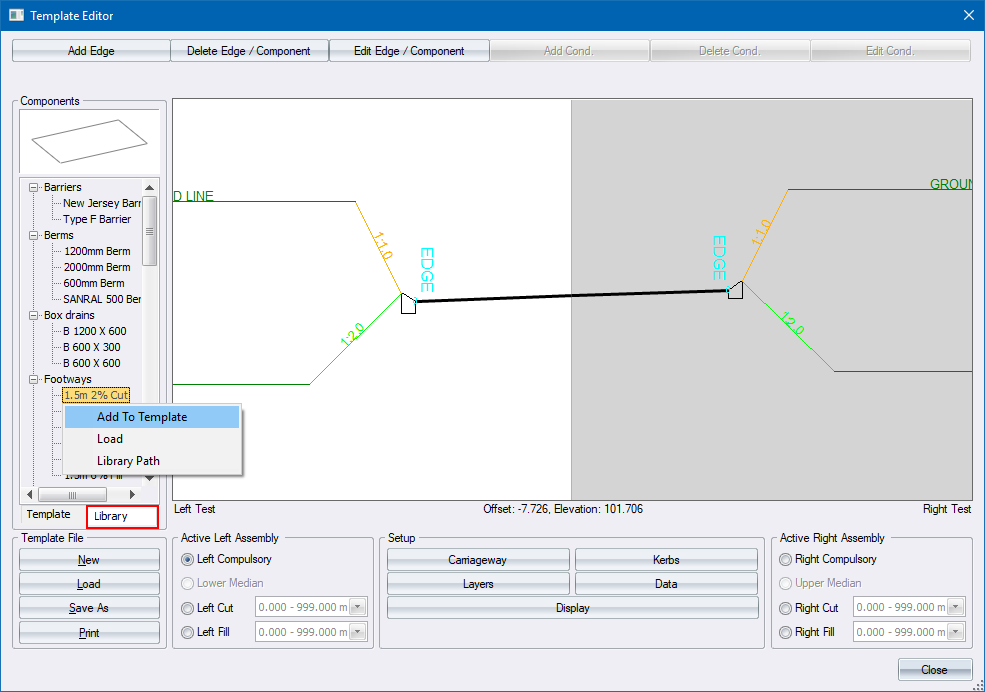Click the Add Edge button
This screenshot has height=692, width=985.
click(91, 51)
